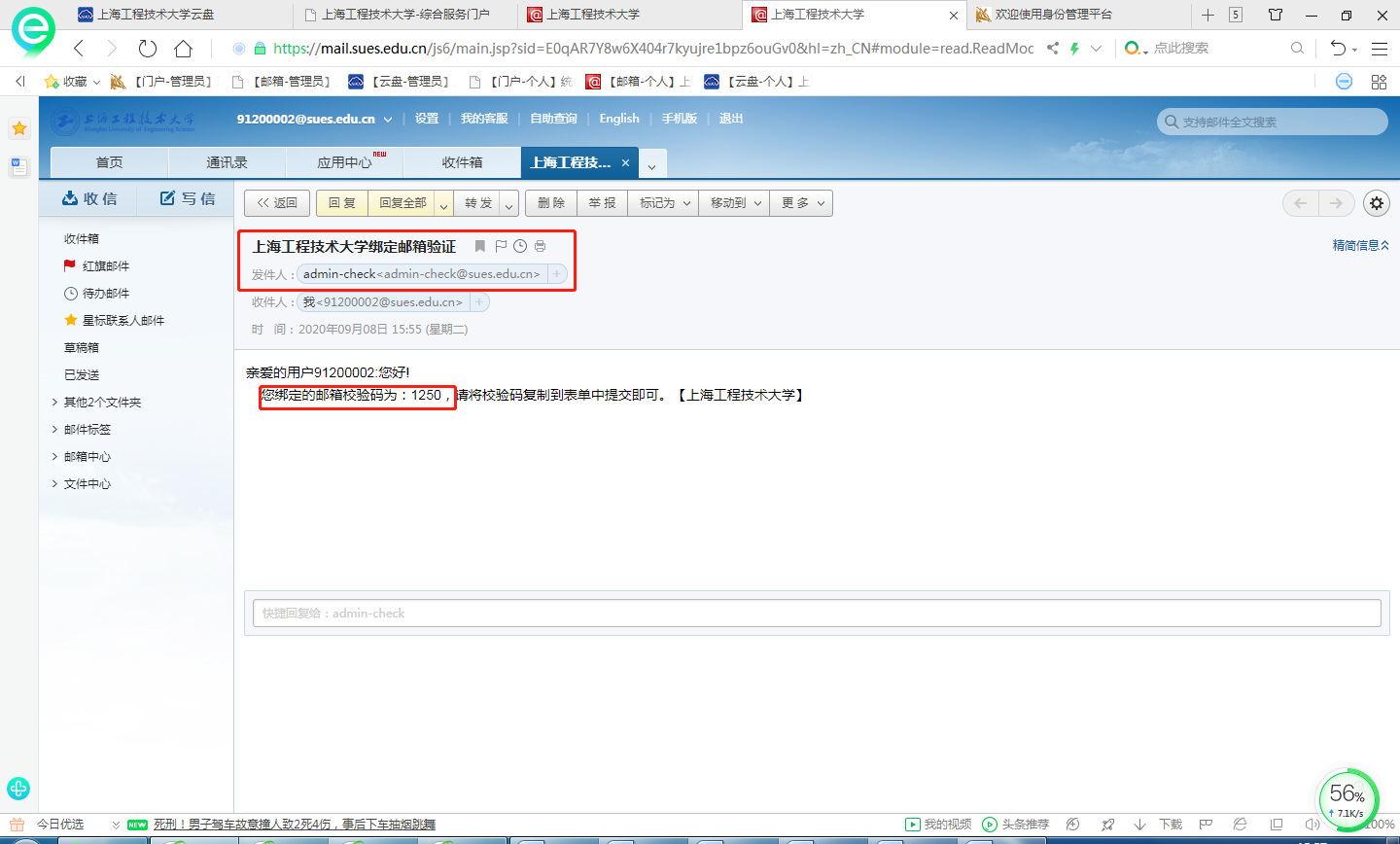The image size is (1400, 844).
Task: Click the share icon in the address bar
Action: (x=1053, y=49)
